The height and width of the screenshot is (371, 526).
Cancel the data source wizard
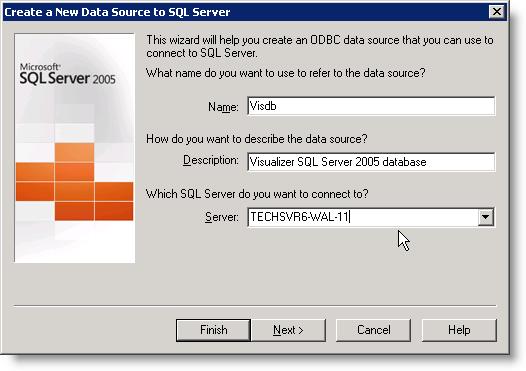[x=373, y=330]
